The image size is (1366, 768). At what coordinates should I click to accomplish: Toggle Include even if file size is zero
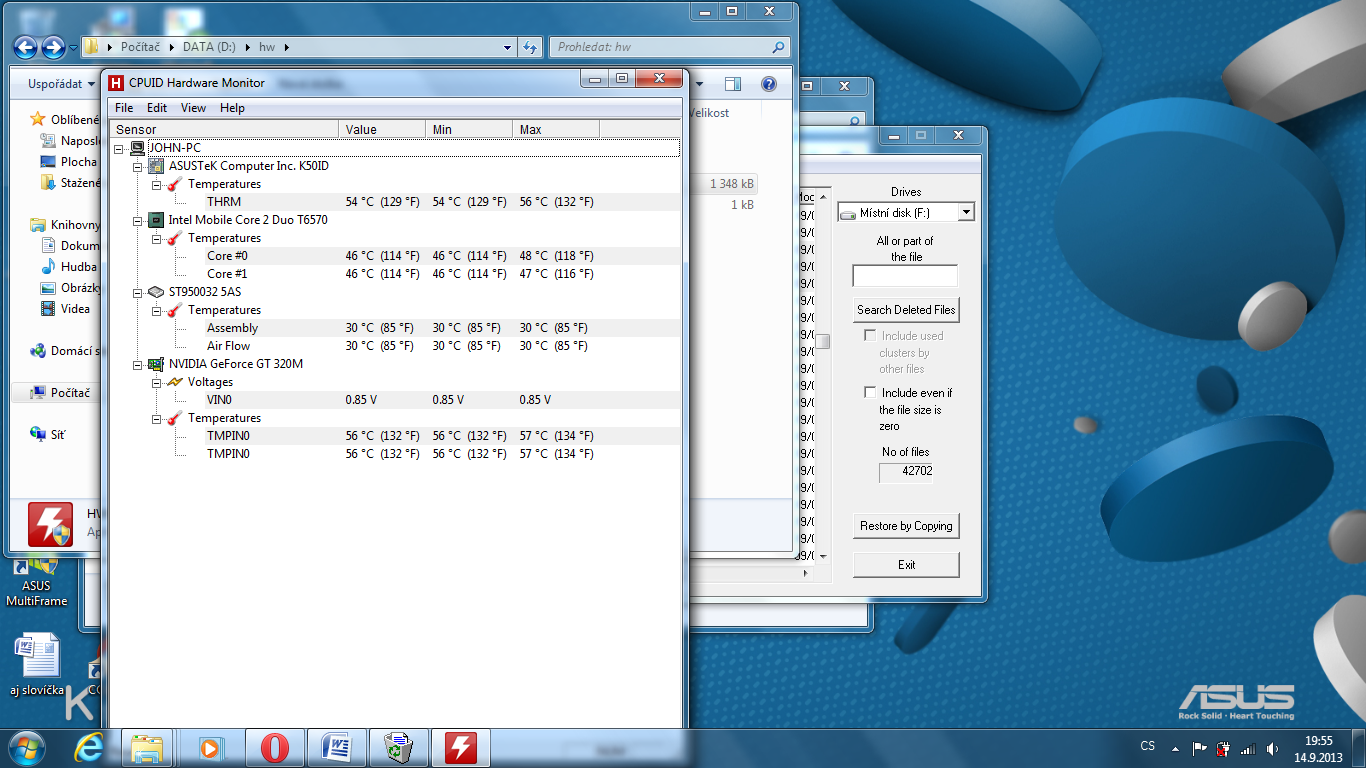[x=870, y=393]
